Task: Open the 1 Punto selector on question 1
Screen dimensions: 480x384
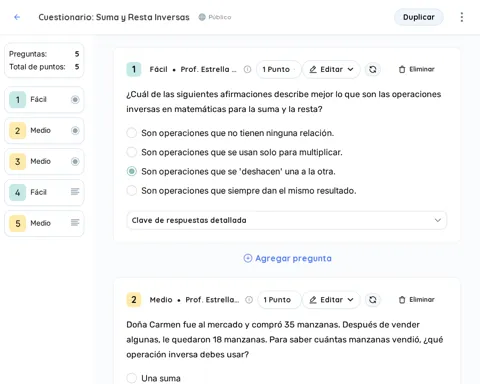Action: [279, 69]
